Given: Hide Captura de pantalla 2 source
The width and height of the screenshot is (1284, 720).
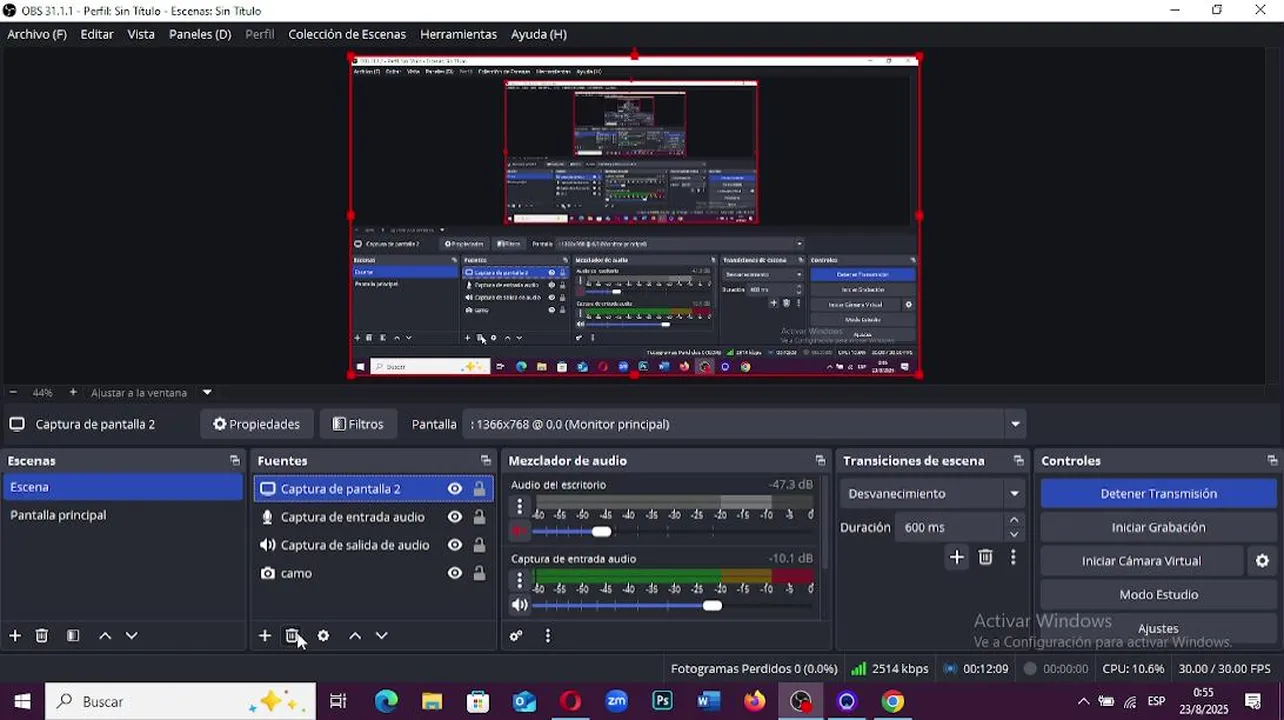Looking at the screenshot, I should coord(455,489).
